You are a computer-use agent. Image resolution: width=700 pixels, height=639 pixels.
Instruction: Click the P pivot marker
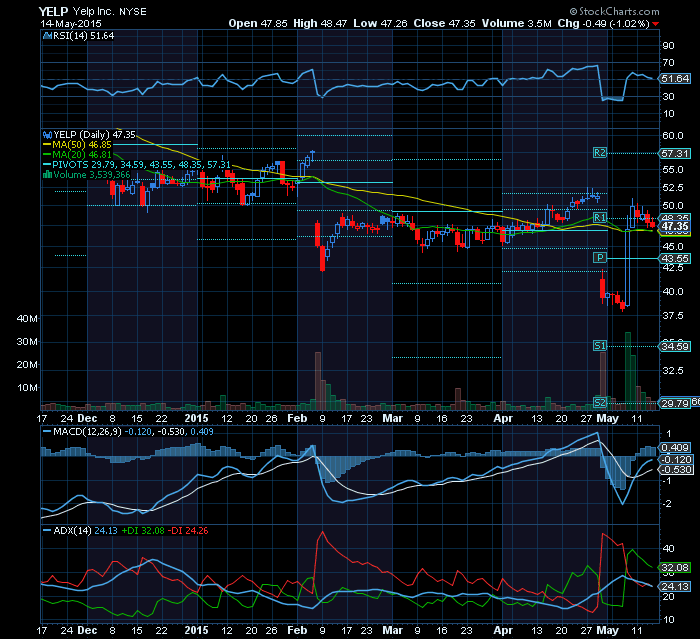(600, 258)
